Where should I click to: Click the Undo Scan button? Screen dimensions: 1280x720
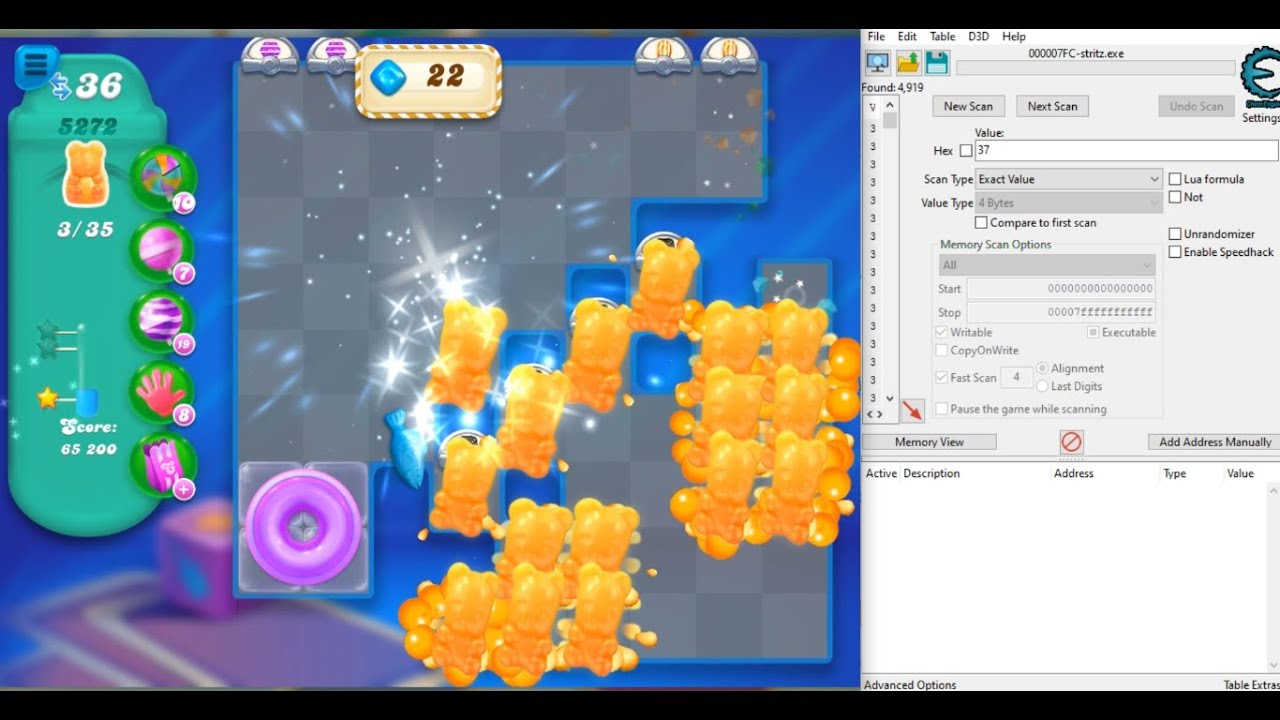1196,106
